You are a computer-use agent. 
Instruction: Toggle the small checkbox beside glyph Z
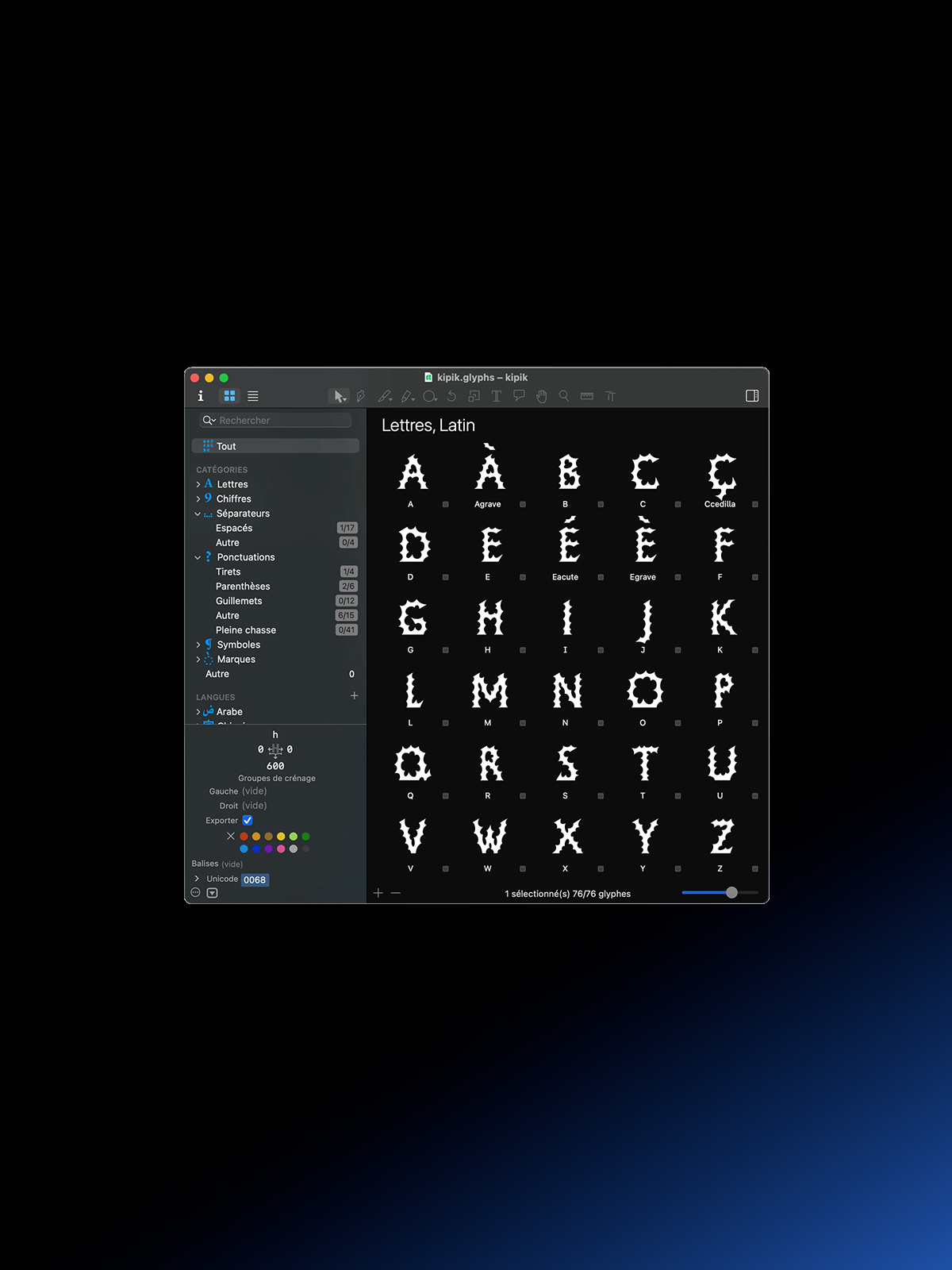pyautogui.click(x=755, y=869)
